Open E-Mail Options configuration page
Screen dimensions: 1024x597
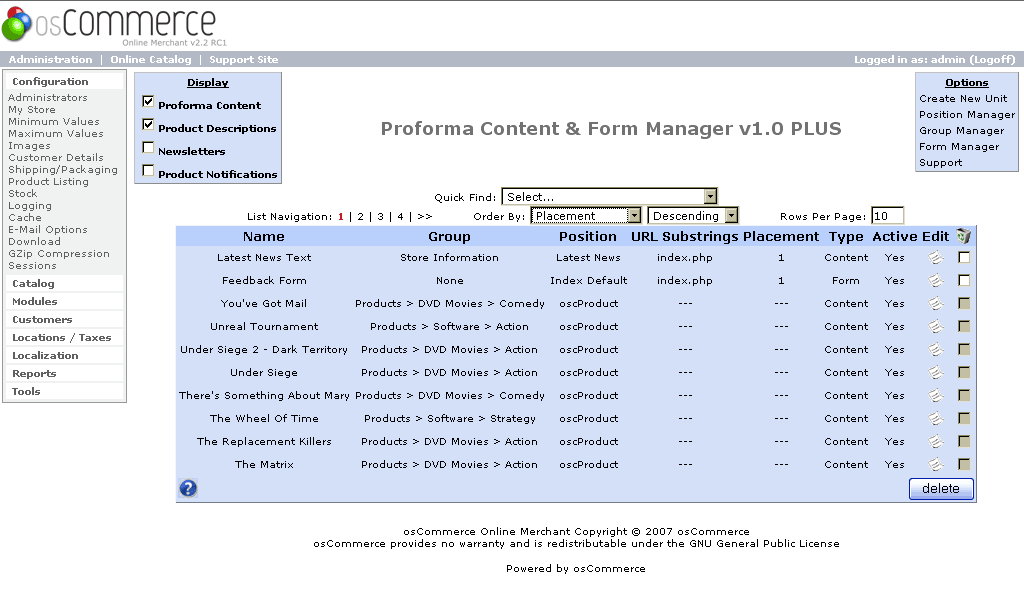point(48,230)
